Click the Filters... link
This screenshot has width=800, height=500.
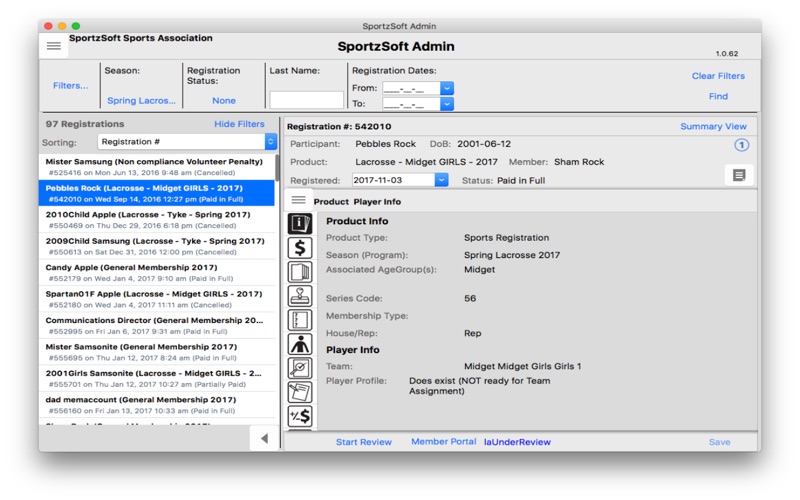pos(70,85)
